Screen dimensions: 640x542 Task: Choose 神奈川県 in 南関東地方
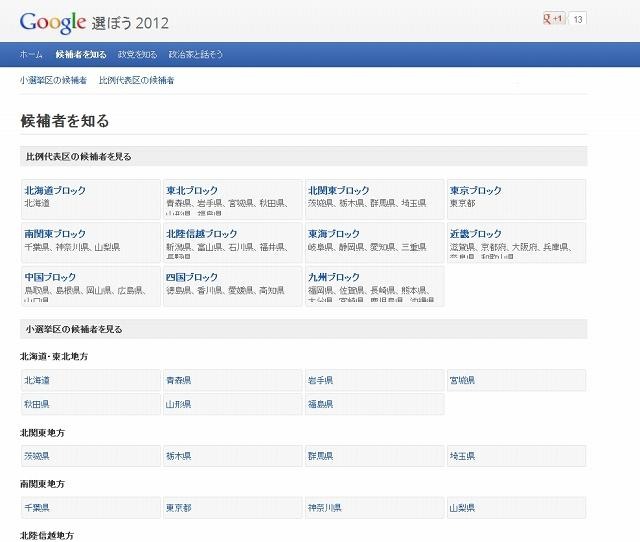(x=325, y=508)
